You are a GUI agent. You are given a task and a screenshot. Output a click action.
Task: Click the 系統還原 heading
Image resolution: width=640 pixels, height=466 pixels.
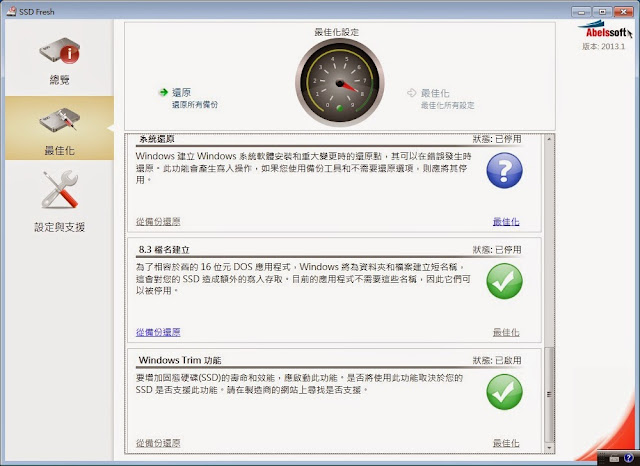(157, 139)
